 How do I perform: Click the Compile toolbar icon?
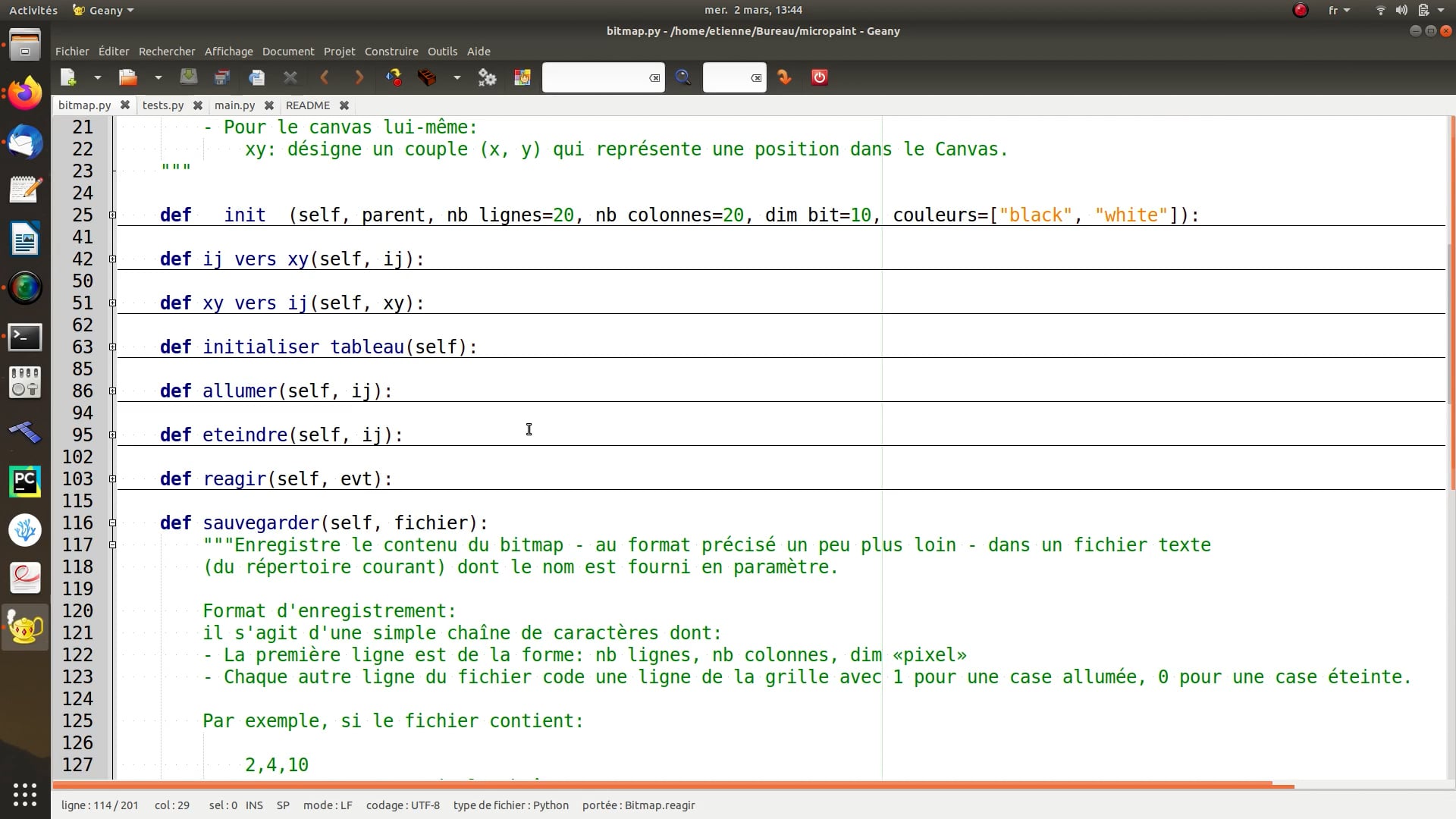click(394, 77)
